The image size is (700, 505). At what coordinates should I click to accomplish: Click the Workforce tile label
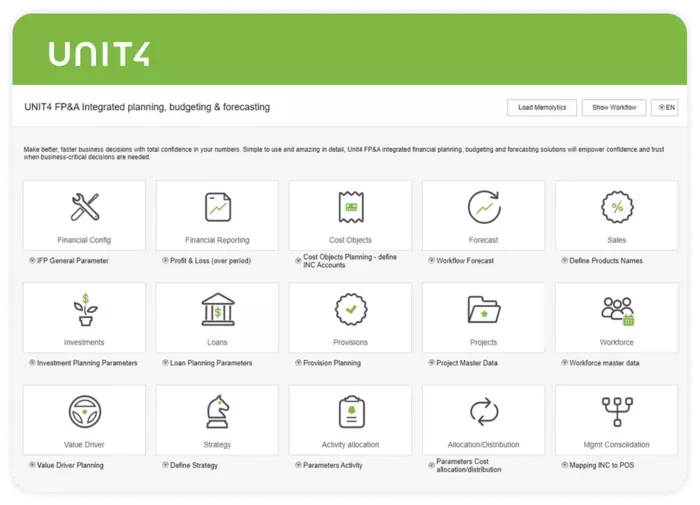pos(617,342)
